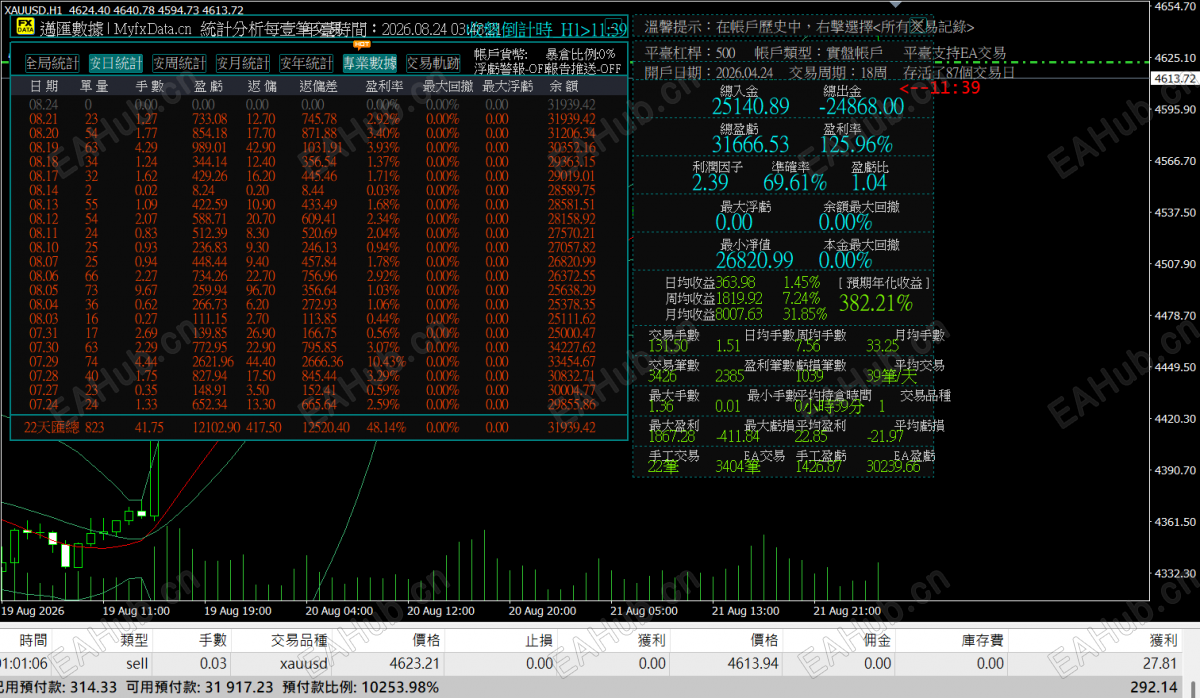The width and height of the screenshot is (1200, 698).
Task: Show the 交易軌跡 view
Action: point(433,64)
